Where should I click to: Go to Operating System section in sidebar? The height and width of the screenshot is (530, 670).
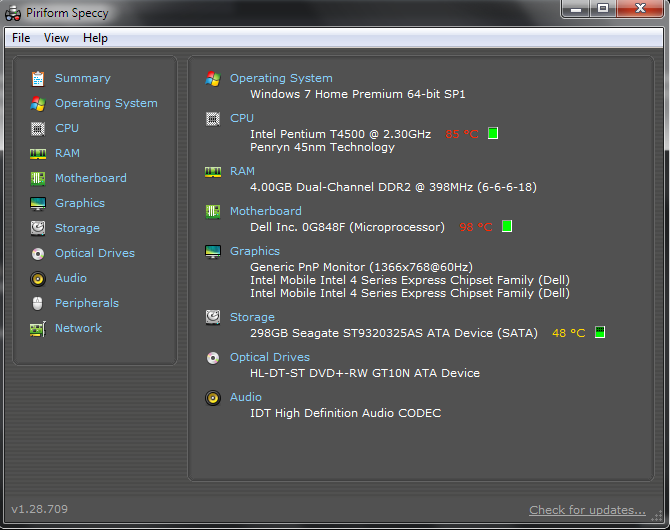(106, 103)
